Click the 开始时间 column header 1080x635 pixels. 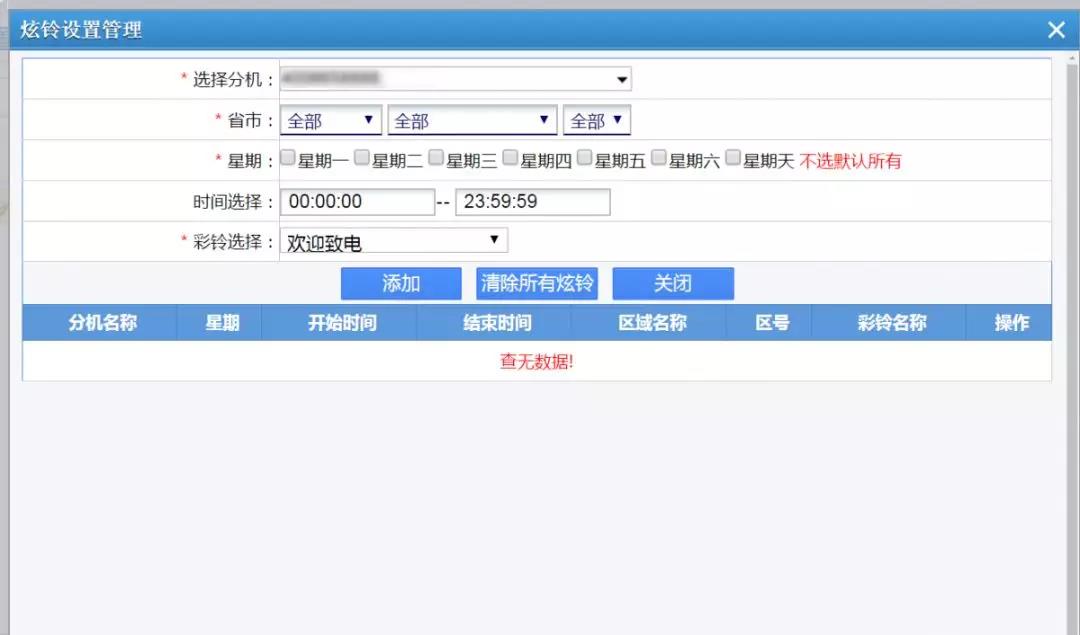341,323
